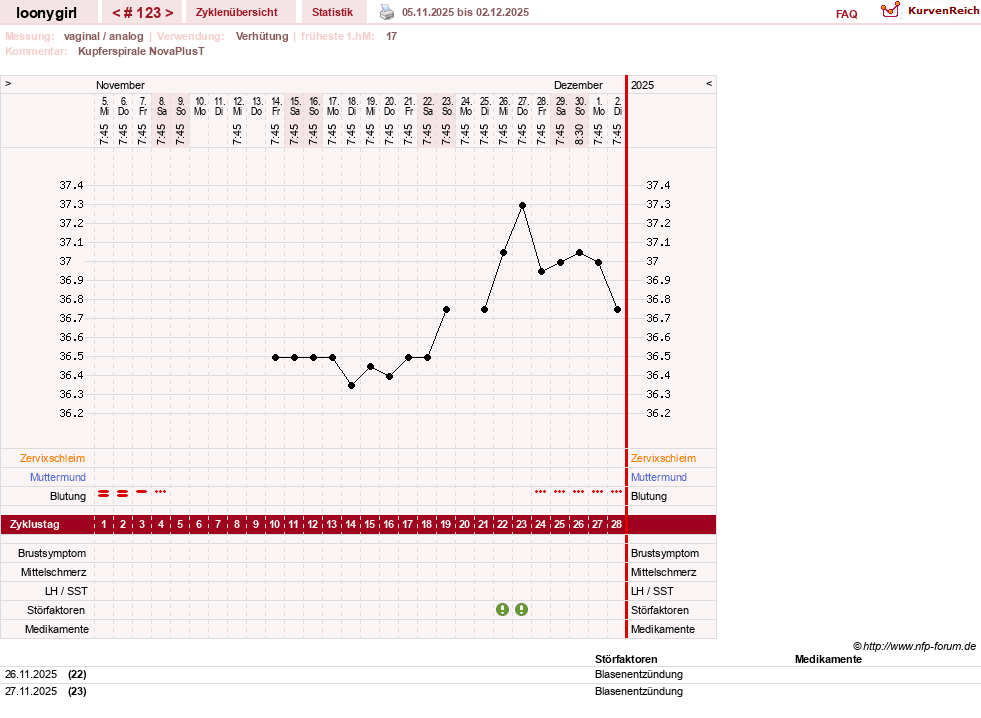Go to next cycle via right angle bracket
The image size is (981, 718).
[x=169, y=13]
